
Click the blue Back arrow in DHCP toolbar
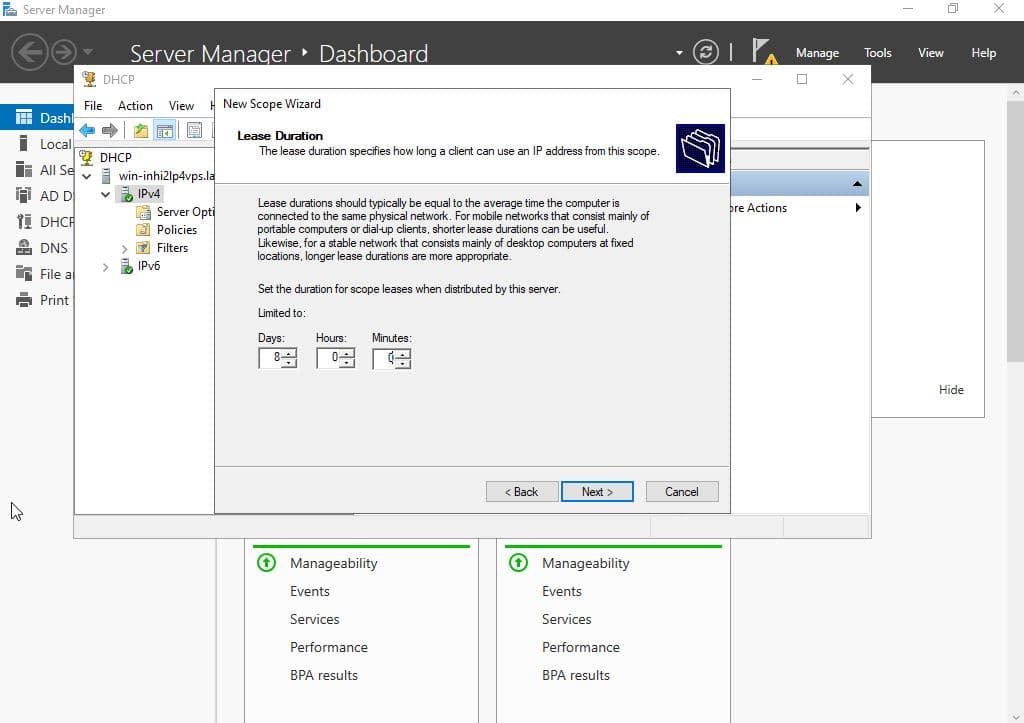[x=87, y=130]
